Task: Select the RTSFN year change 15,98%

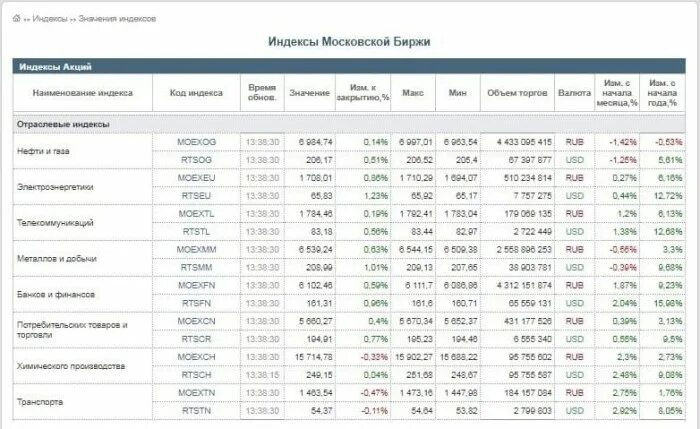Action: (667, 303)
